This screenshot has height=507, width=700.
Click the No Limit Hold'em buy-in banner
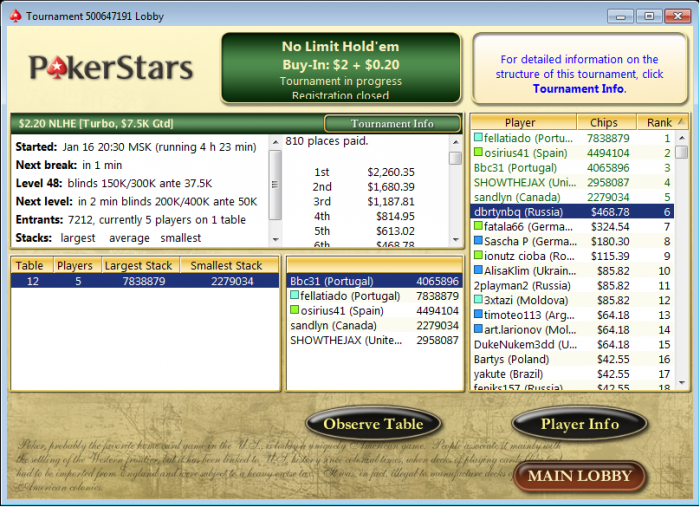341,68
